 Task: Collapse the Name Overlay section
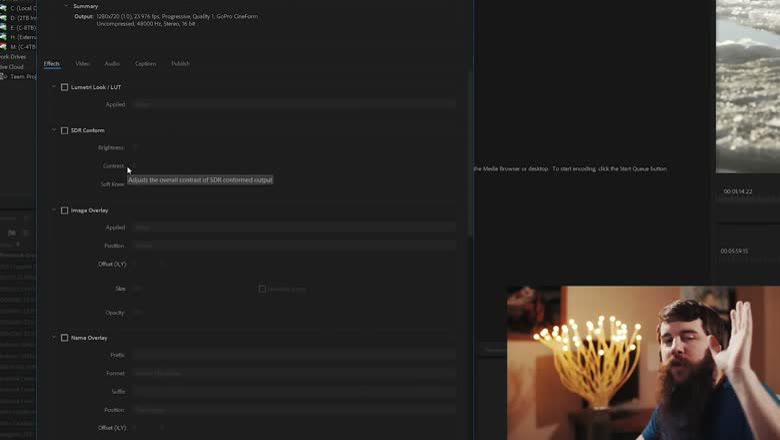[54, 337]
